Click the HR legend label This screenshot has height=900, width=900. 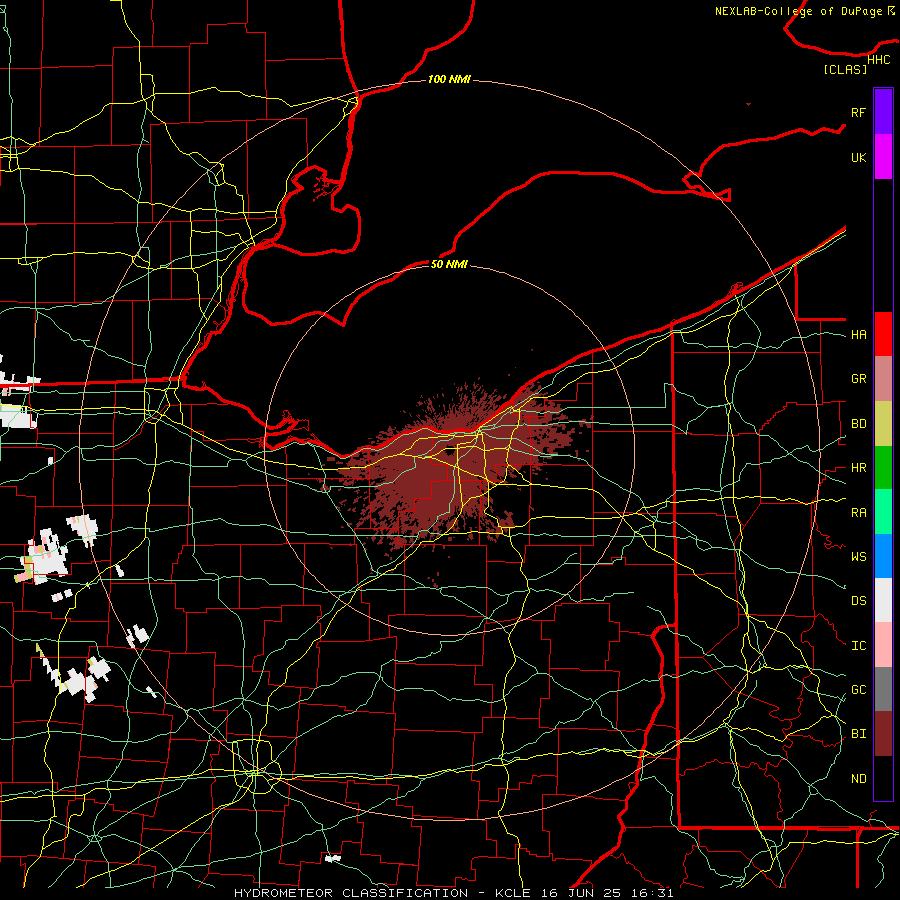pyautogui.click(x=858, y=468)
